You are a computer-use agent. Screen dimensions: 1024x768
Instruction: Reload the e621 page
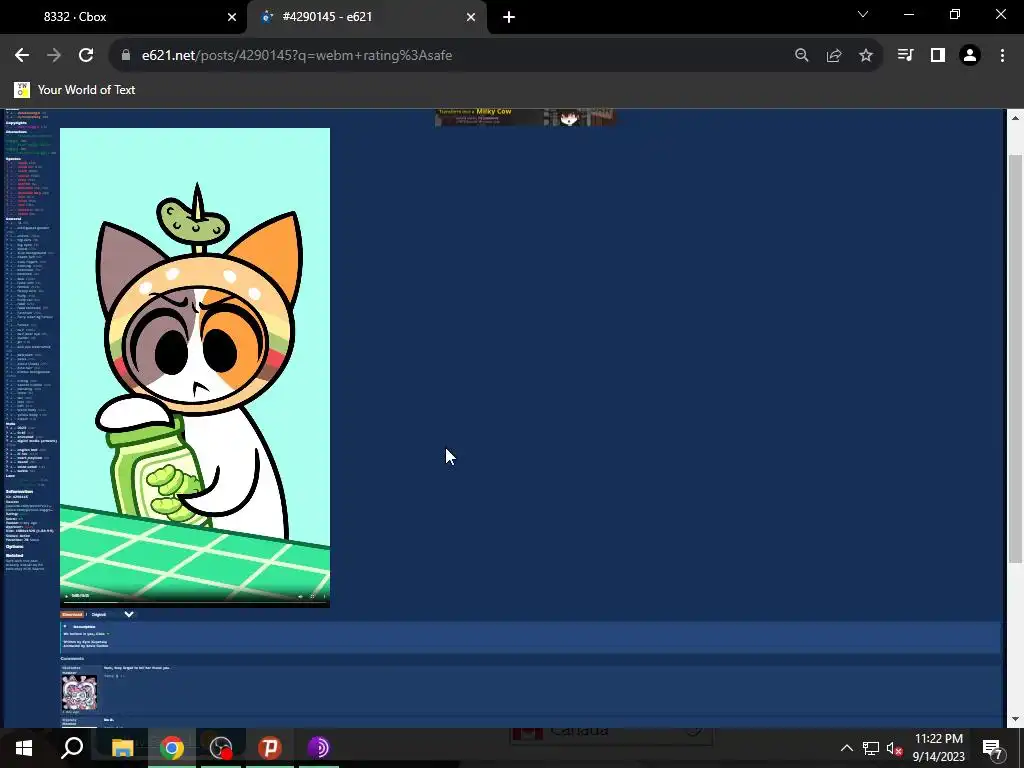86,56
